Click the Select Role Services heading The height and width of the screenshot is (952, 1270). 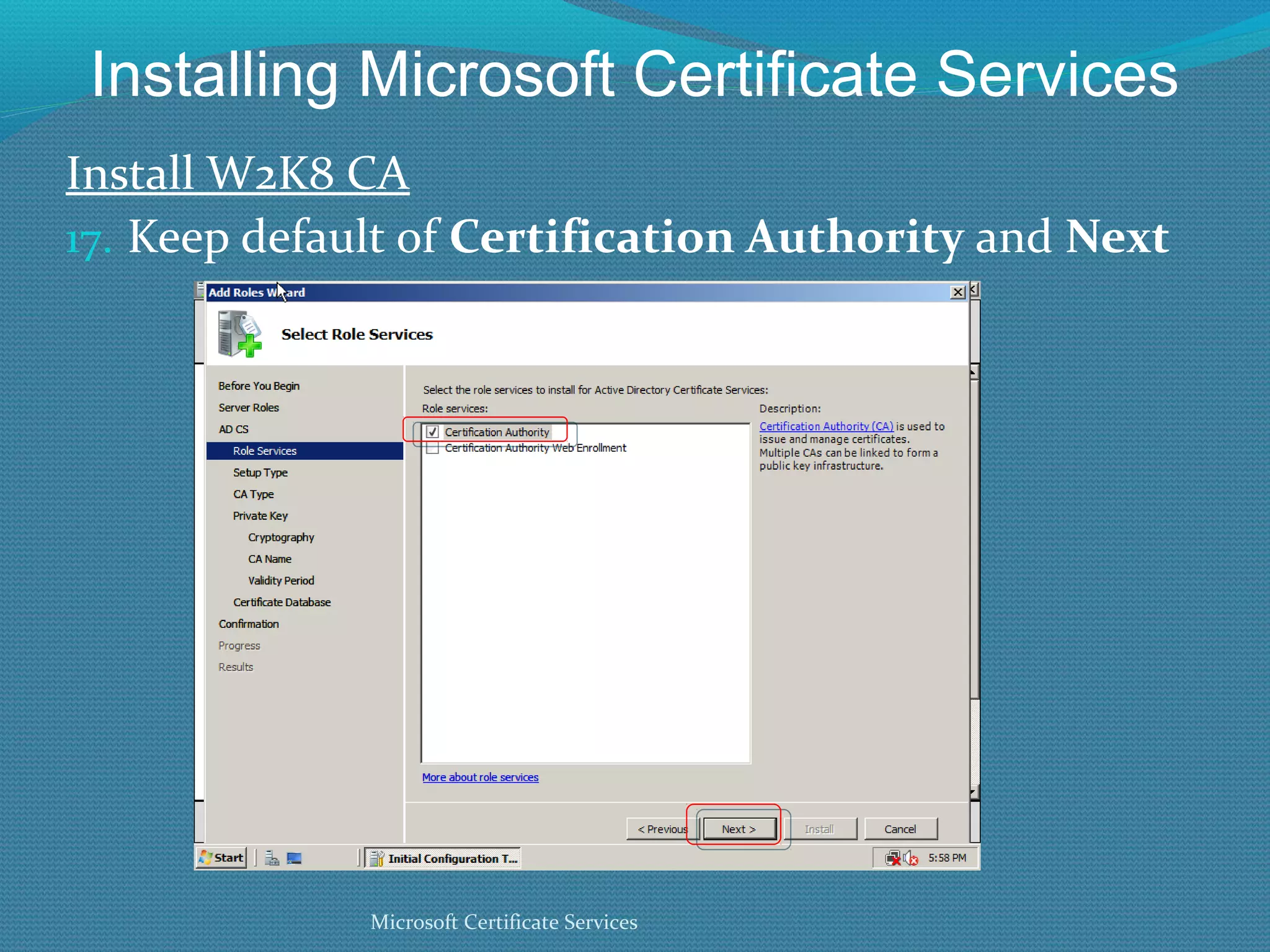357,335
